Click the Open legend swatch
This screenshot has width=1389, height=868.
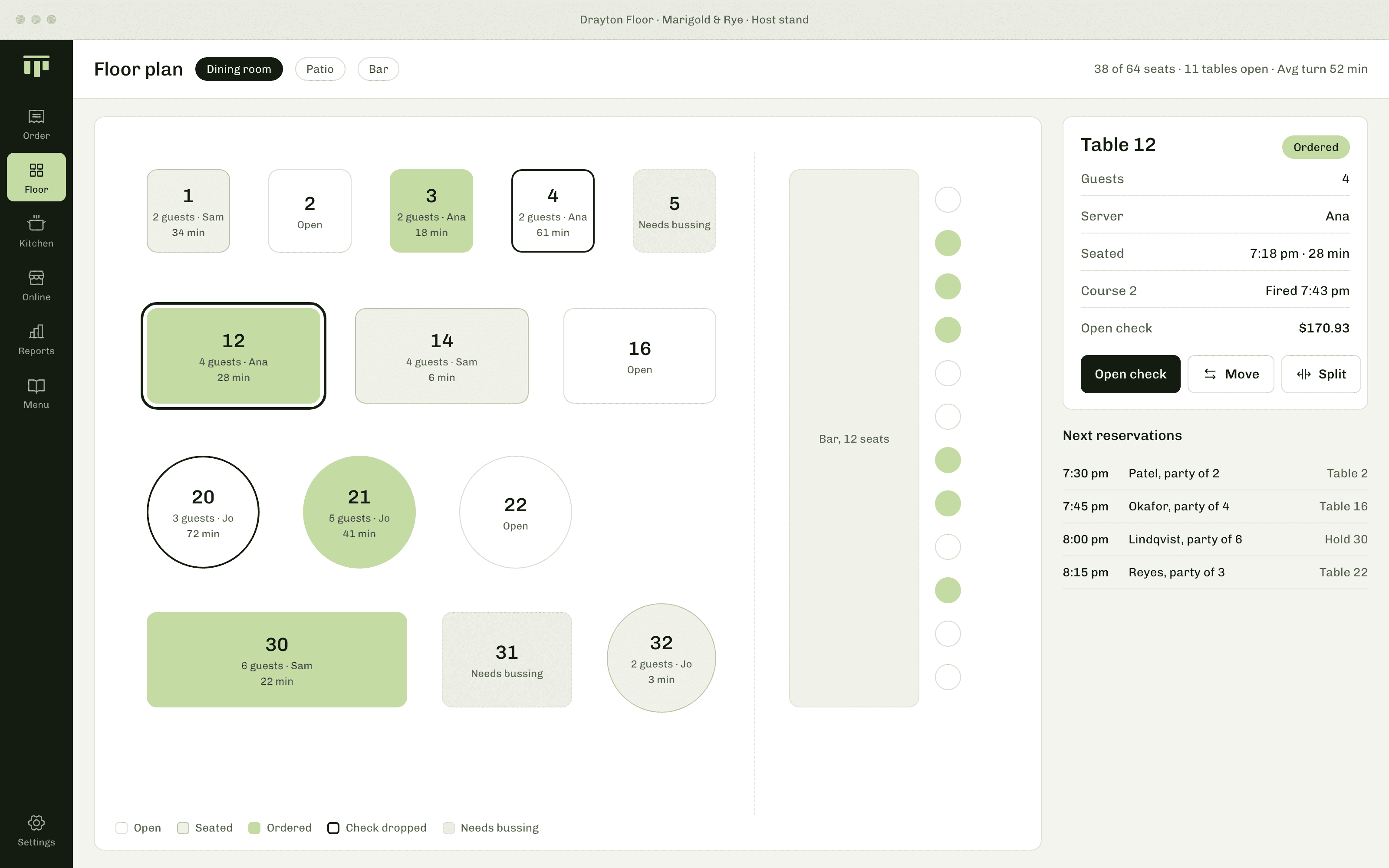[x=121, y=828]
